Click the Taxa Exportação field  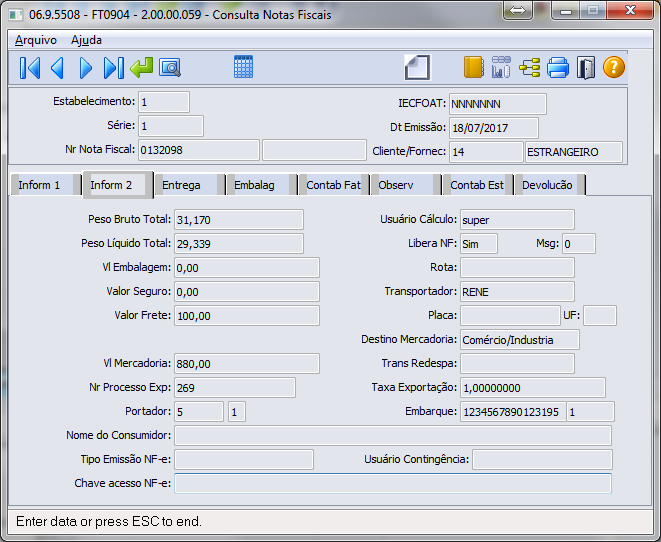coord(533,388)
